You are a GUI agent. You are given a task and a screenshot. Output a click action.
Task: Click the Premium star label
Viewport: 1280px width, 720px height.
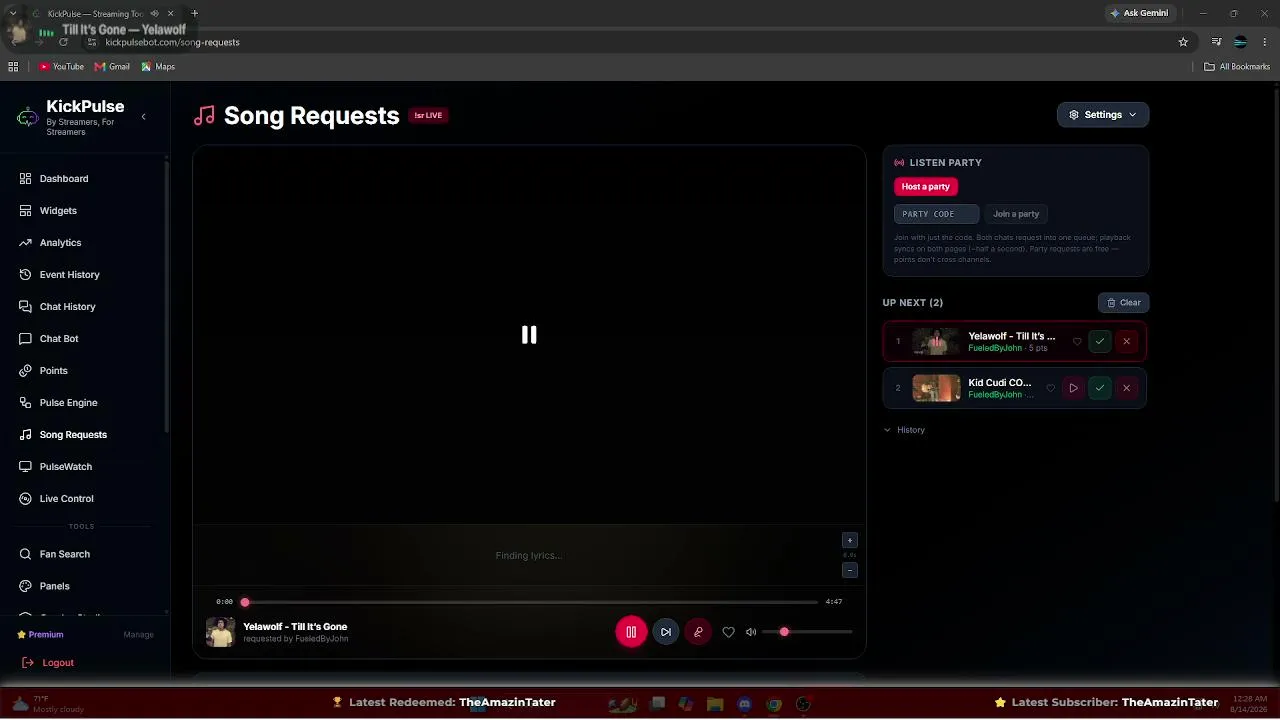[x=40, y=635]
